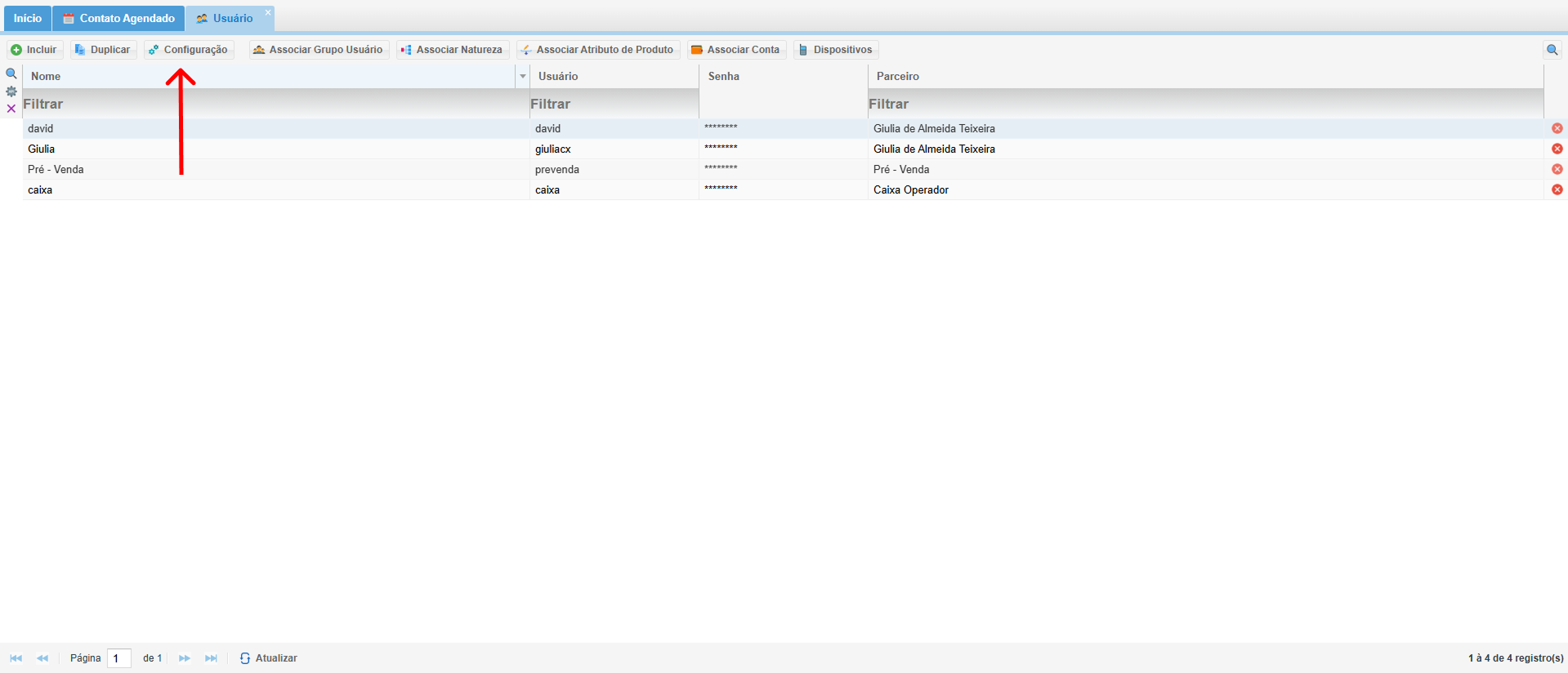Switch to the Contato Agendado tab

coord(119,18)
